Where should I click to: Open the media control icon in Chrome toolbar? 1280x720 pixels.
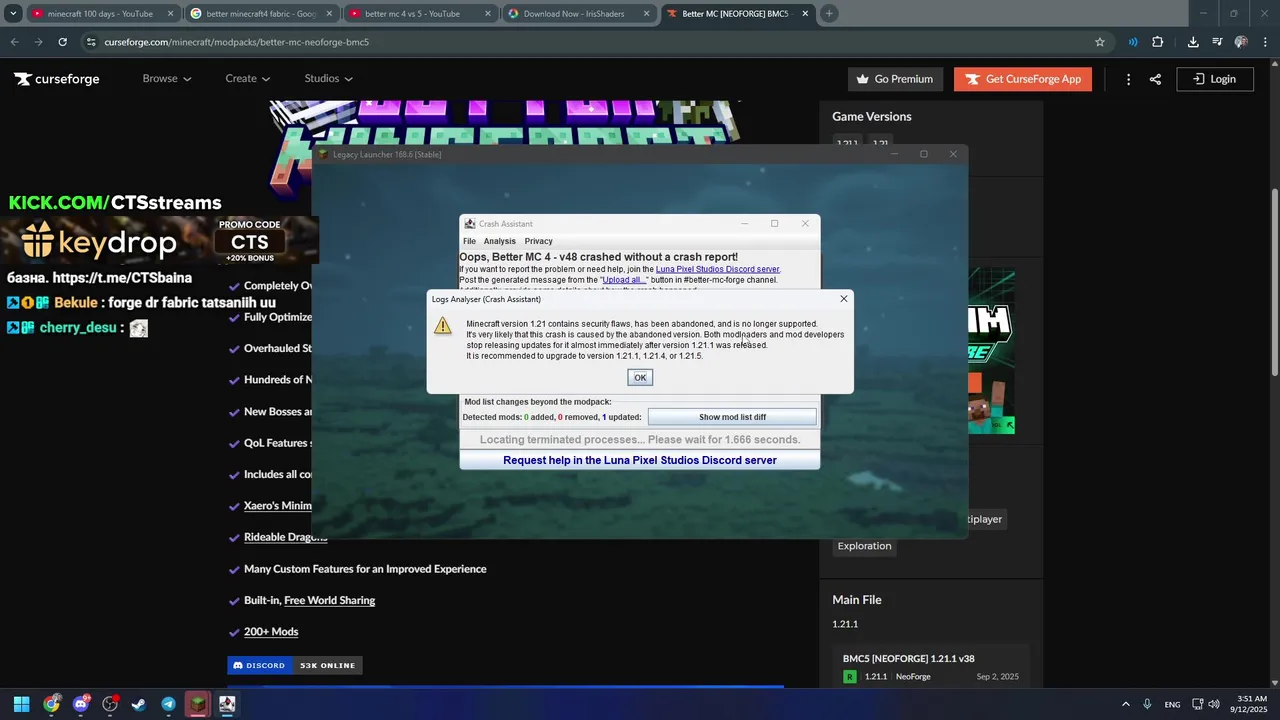click(x=1217, y=42)
